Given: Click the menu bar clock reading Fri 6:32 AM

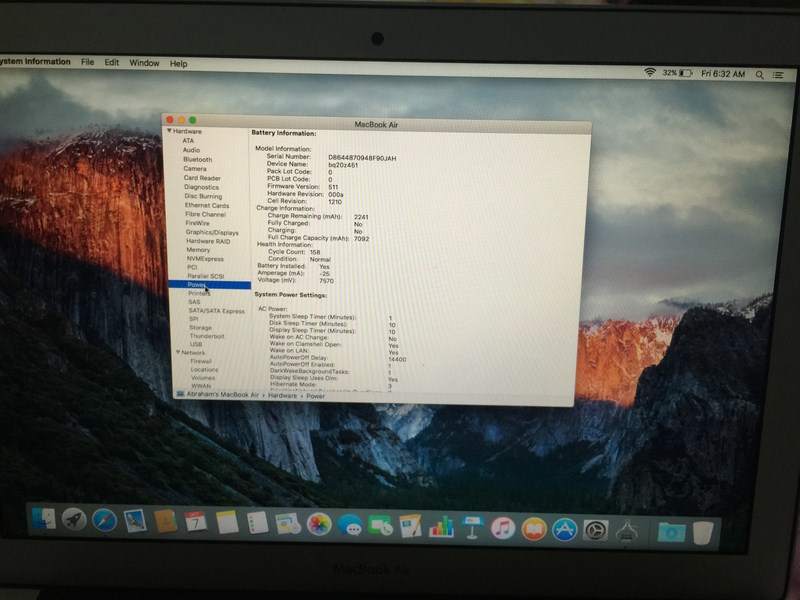Looking at the screenshot, I should click(723, 74).
